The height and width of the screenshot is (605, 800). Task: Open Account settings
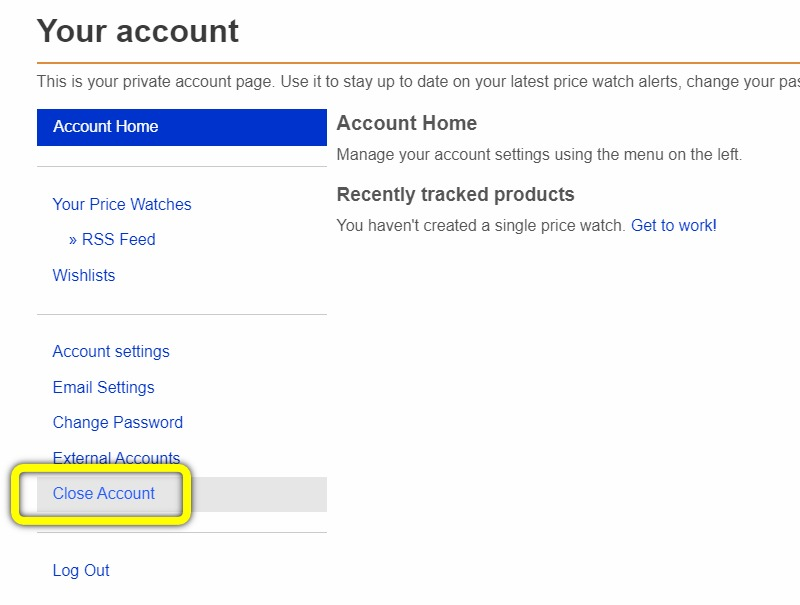pyautogui.click(x=111, y=351)
